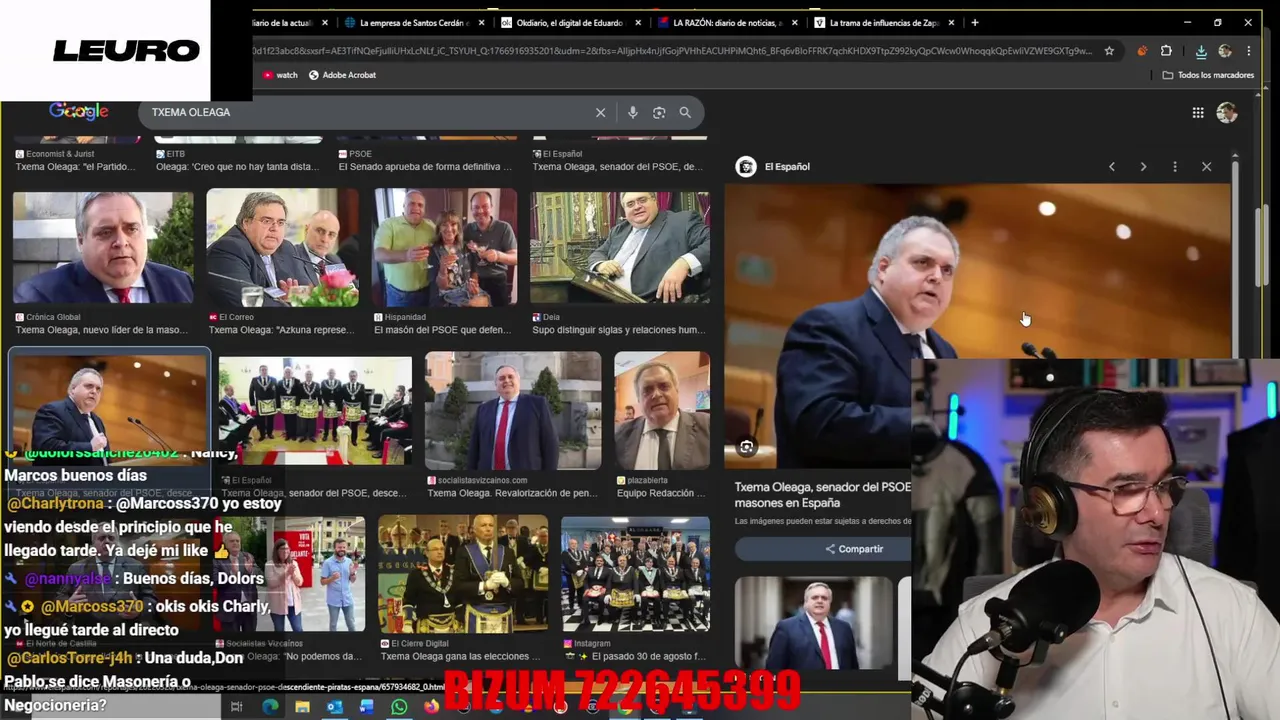Open Firefox from the taskbar
This screenshot has width=1280, height=720.
pos(431,707)
